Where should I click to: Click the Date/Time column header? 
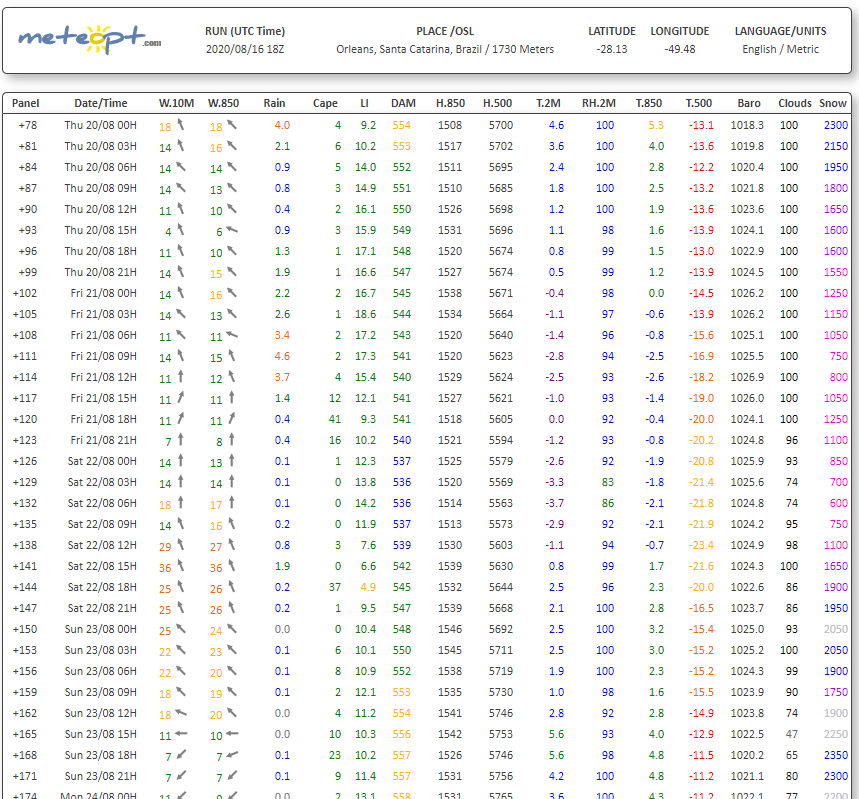(101, 103)
